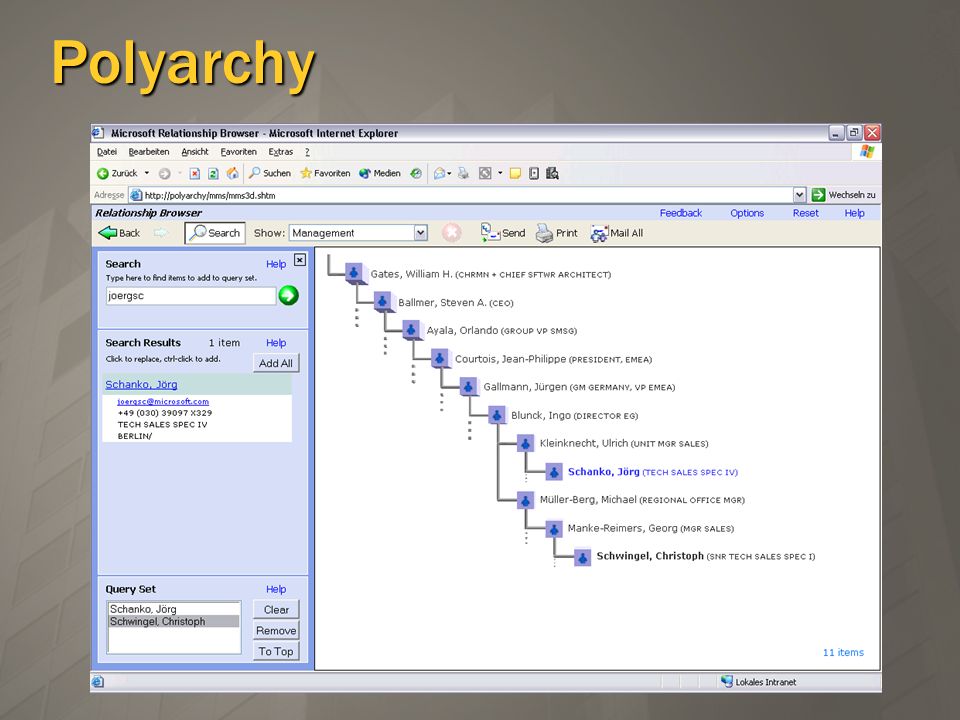Open Help link in Search panel
This screenshot has height=720, width=960.
[x=276, y=264]
